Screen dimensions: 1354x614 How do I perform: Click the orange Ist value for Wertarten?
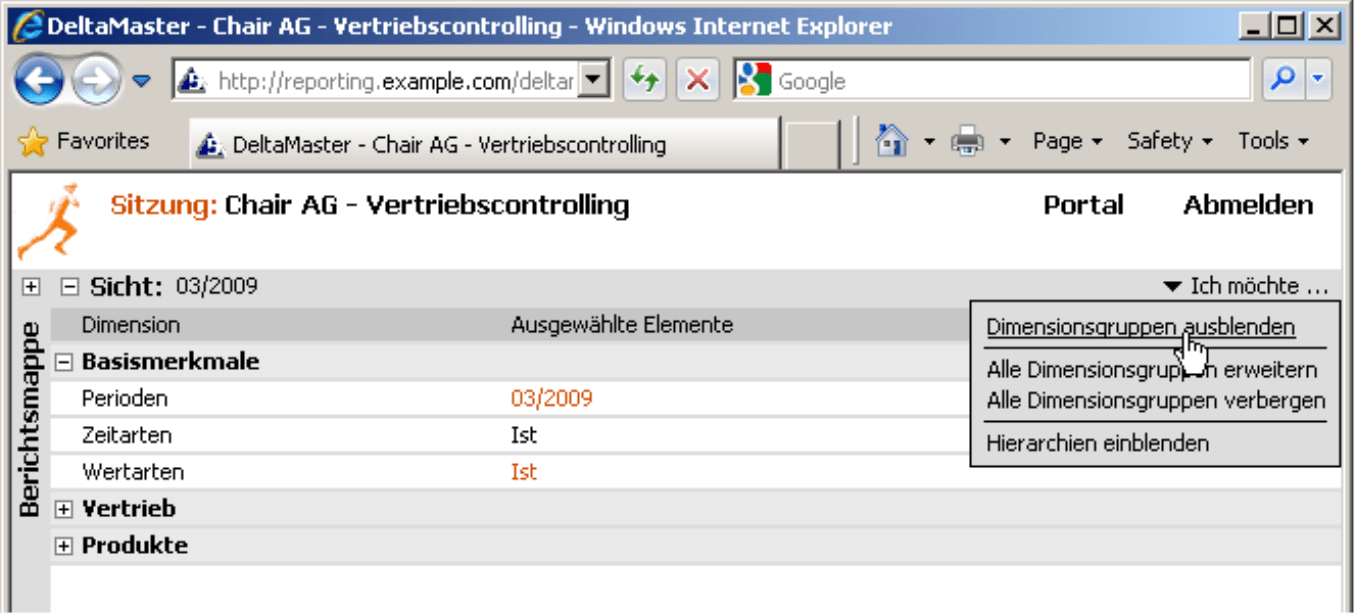[524, 472]
